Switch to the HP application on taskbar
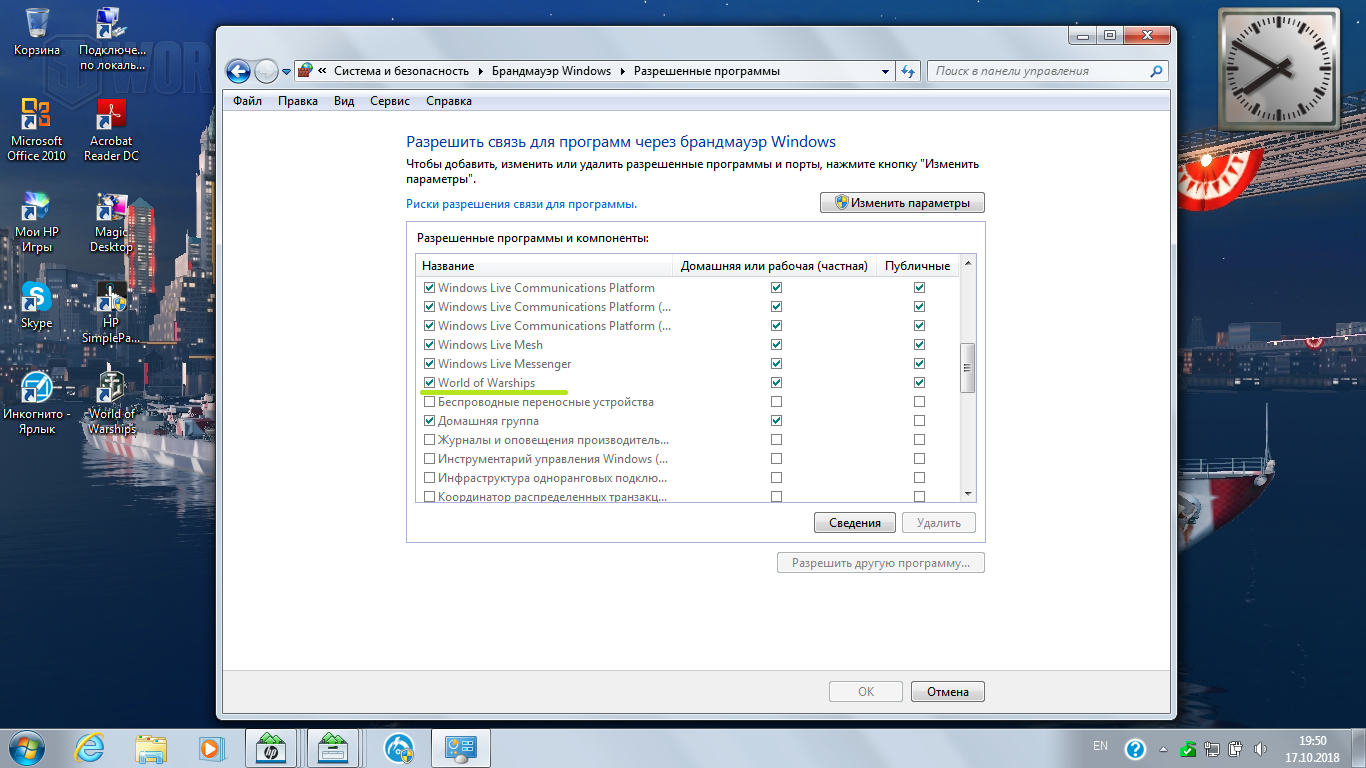 [x=271, y=747]
